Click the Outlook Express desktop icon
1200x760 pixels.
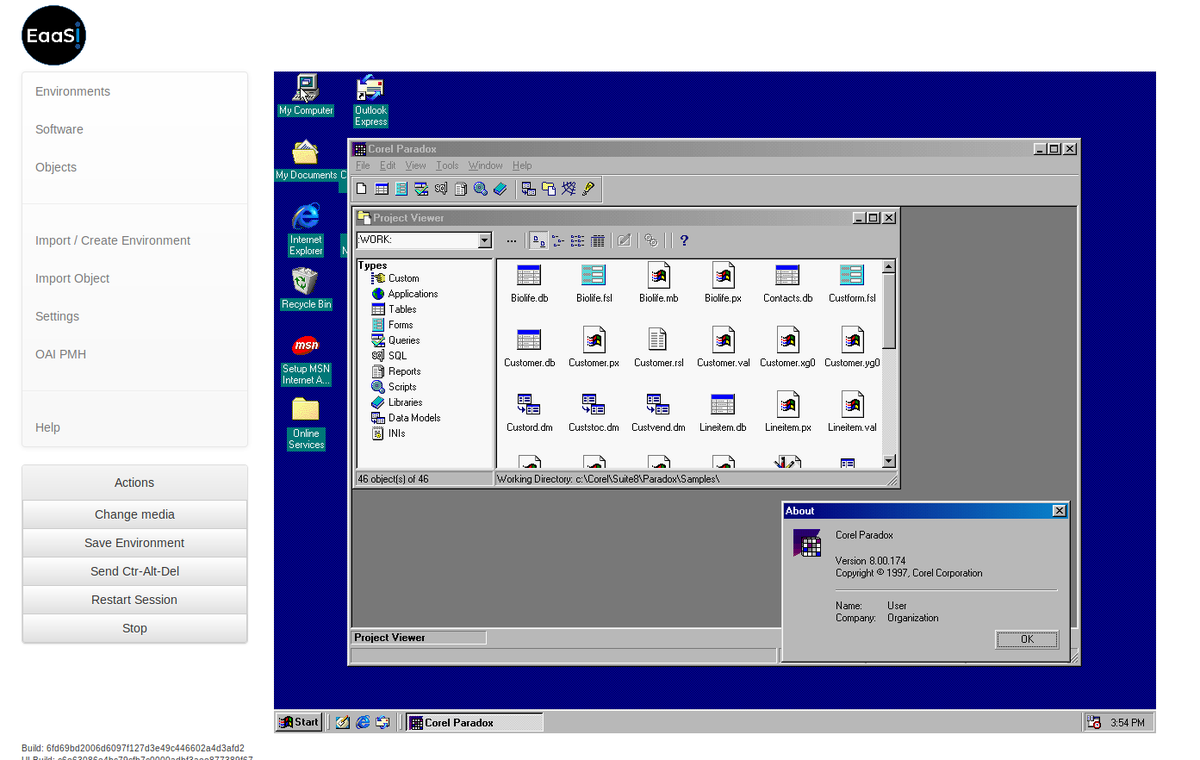tap(370, 101)
